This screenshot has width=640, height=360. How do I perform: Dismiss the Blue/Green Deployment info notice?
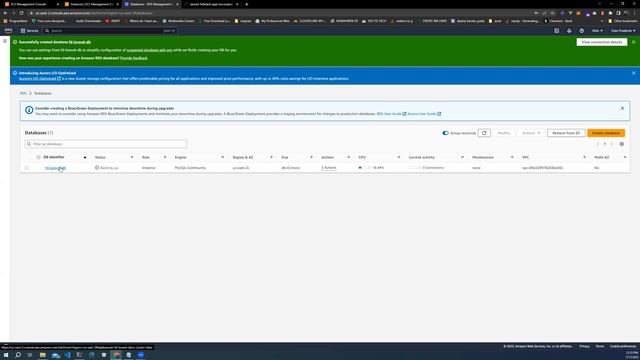pos(622,108)
